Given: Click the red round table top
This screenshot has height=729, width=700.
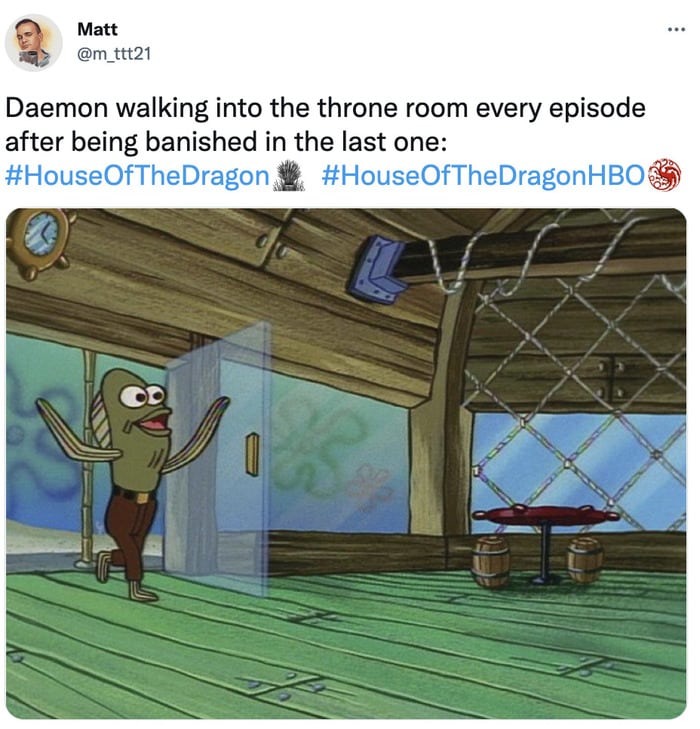Looking at the screenshot, I should tap(545, 514).
